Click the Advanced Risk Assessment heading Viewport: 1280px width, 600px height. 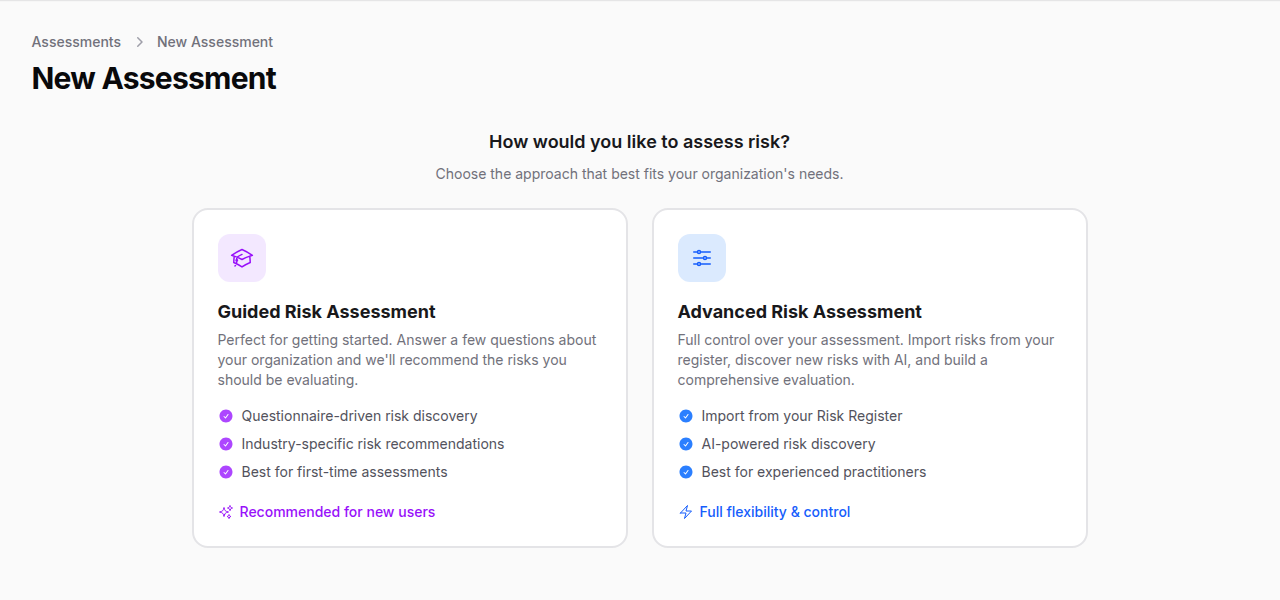(x=799, y=311)
